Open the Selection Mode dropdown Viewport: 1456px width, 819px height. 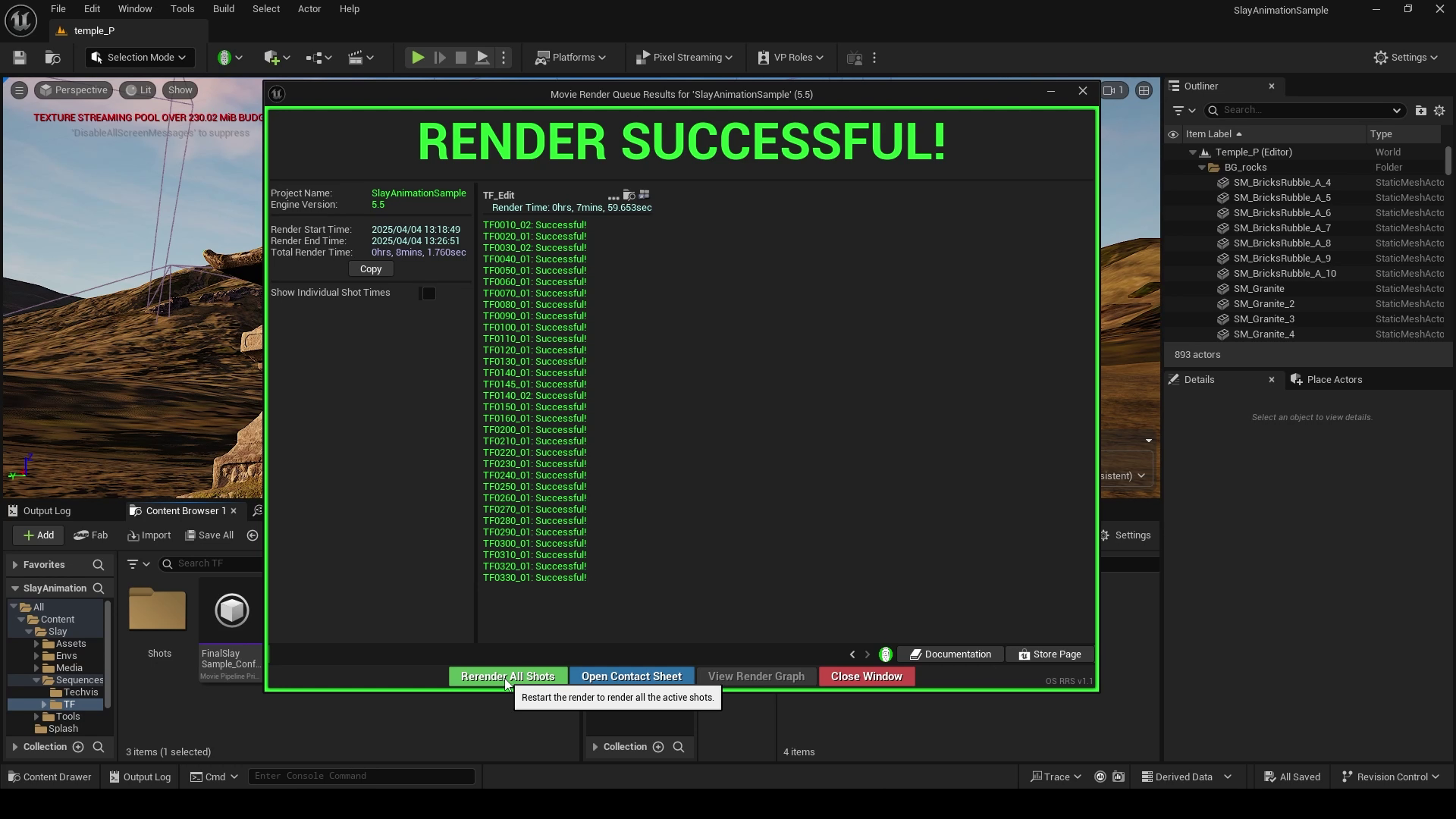tap(138, 58)
